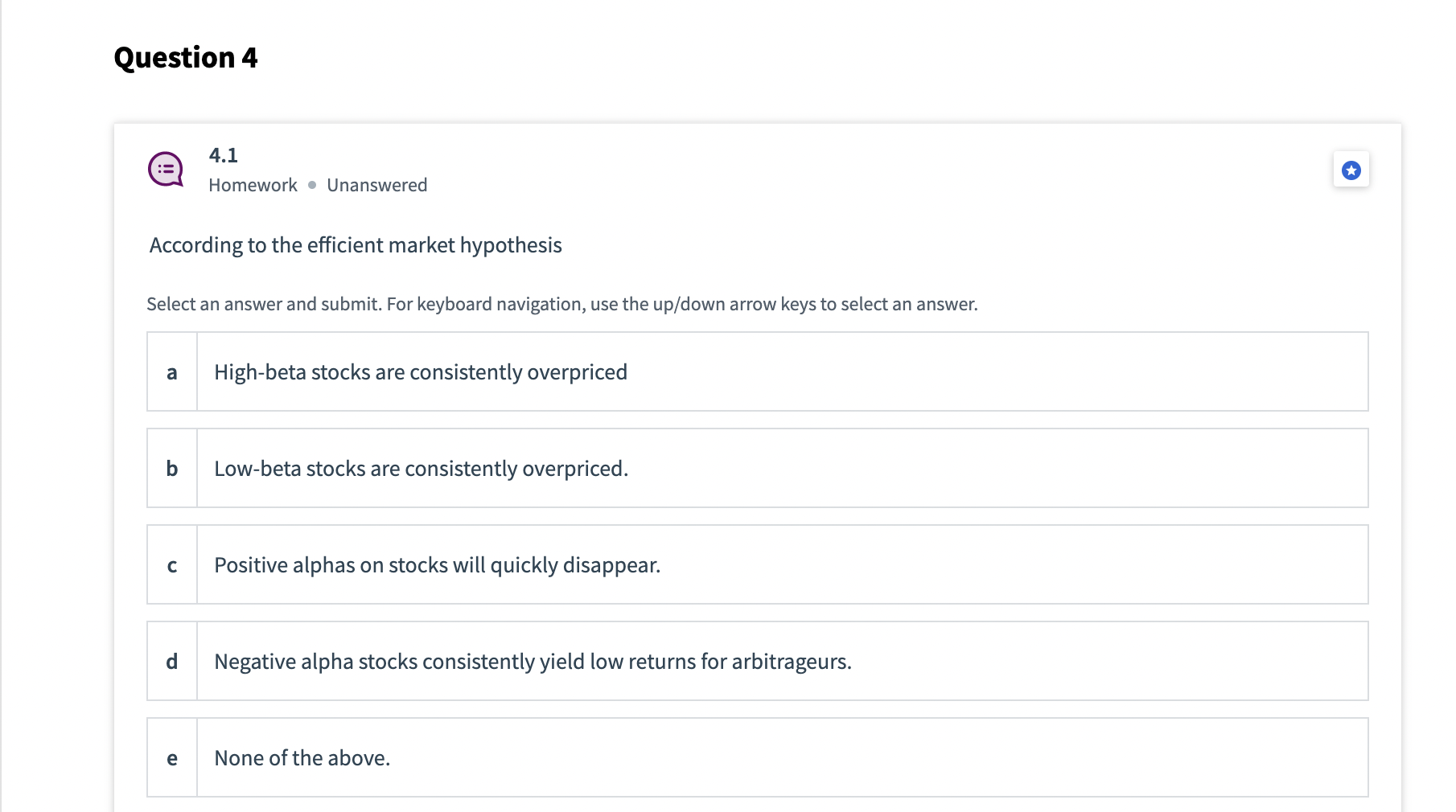Select the letter 'a' option box
This screenshot has height=812, width=1456.
[172, 372]
